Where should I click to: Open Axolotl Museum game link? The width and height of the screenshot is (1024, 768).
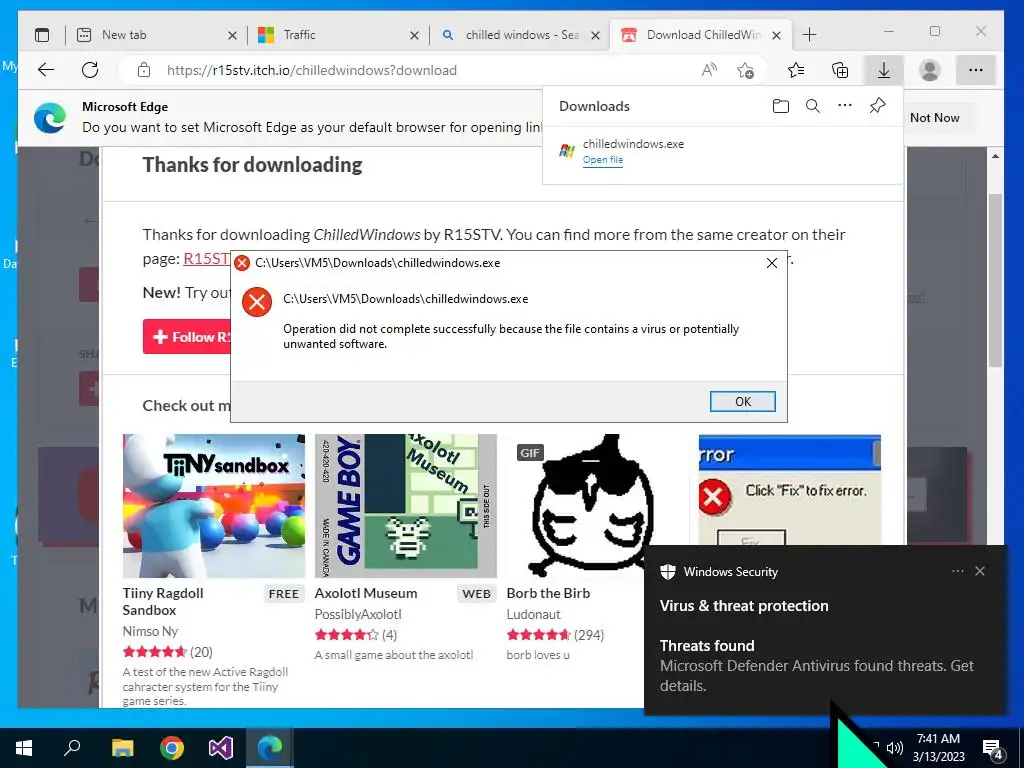[x=366, y=593]
